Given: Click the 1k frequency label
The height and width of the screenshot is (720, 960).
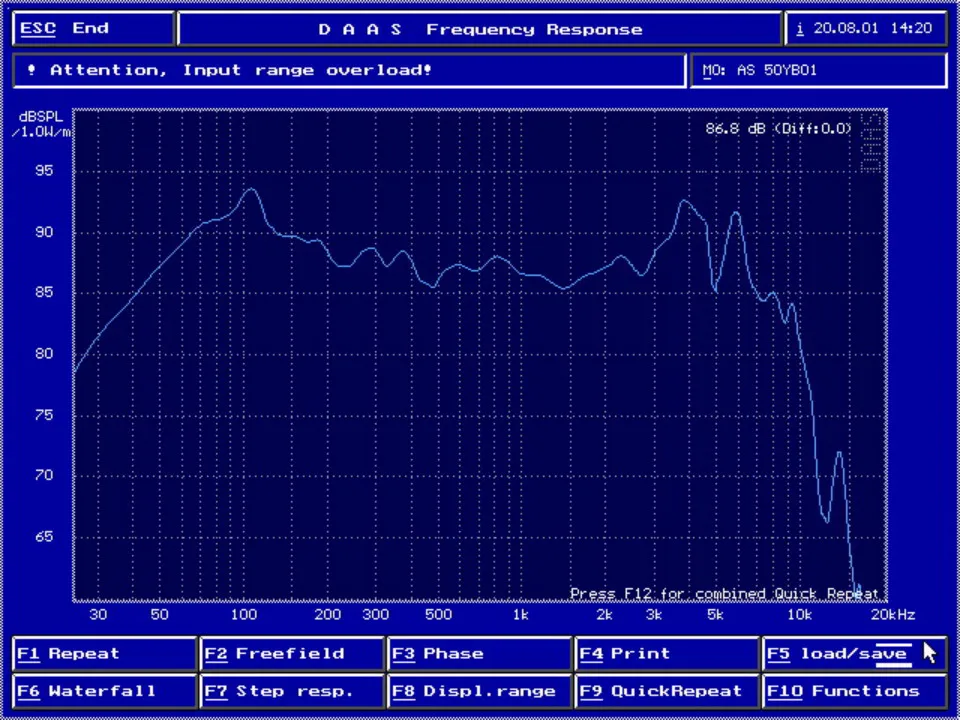Looking at the screenshot, I should tap(520, 615).
